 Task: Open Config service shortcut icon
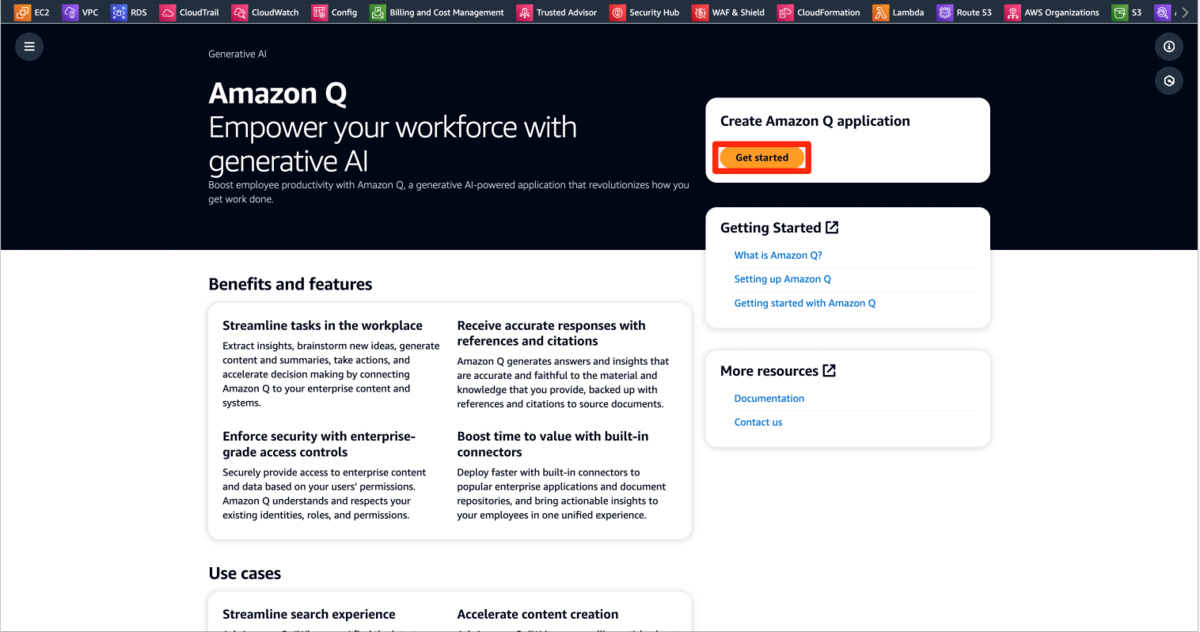319,13
